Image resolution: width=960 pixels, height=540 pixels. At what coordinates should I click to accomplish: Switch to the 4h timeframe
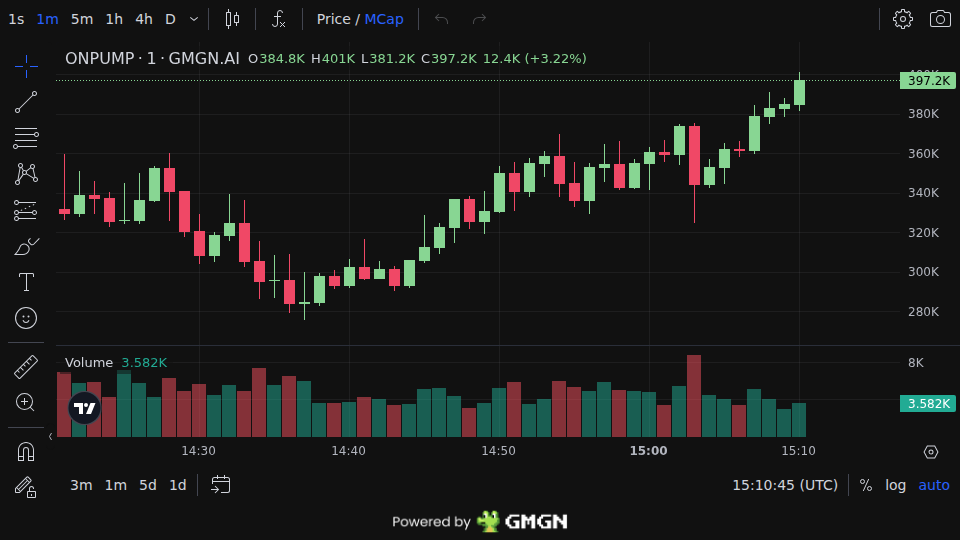point(144,19)
